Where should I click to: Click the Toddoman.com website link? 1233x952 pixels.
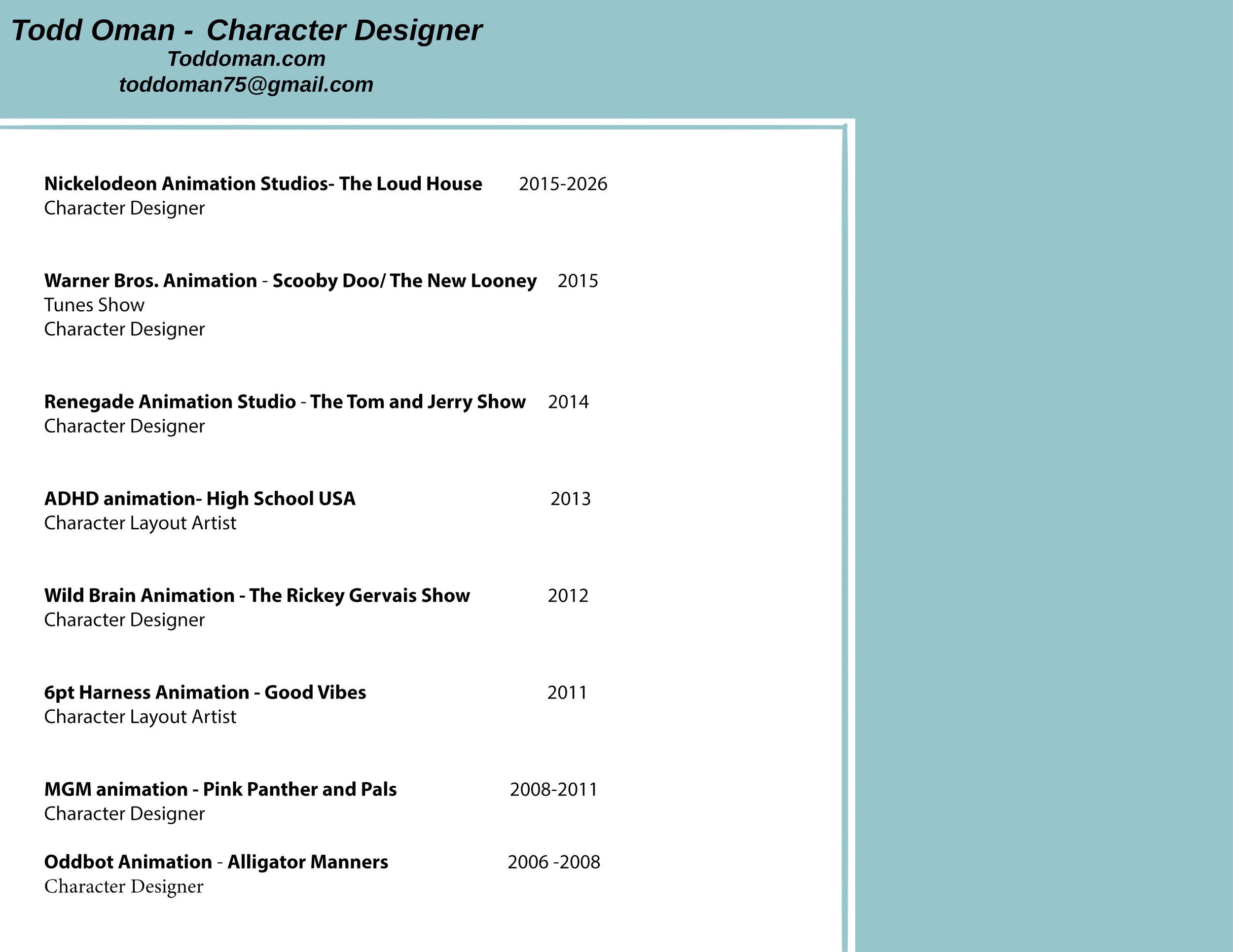[246, 59]
